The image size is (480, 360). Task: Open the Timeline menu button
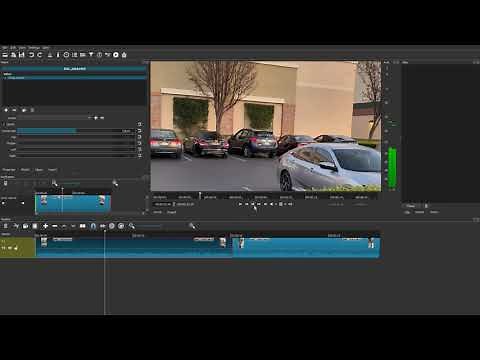click(5, 226)
